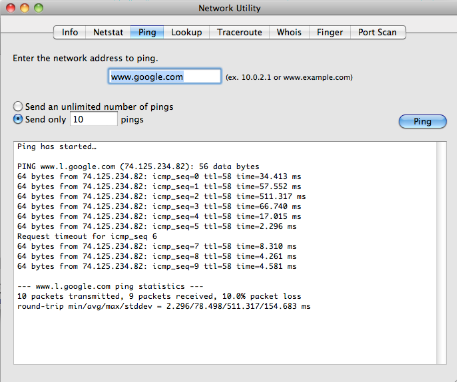
Task: Click the 'Enter the network address to ping.' label
Action: tap(85, 58)
